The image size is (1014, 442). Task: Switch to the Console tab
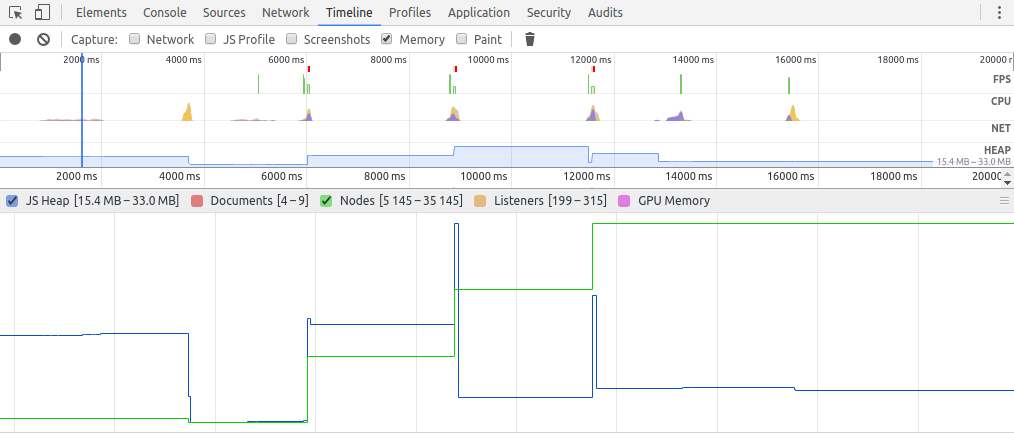coord(164,13)
